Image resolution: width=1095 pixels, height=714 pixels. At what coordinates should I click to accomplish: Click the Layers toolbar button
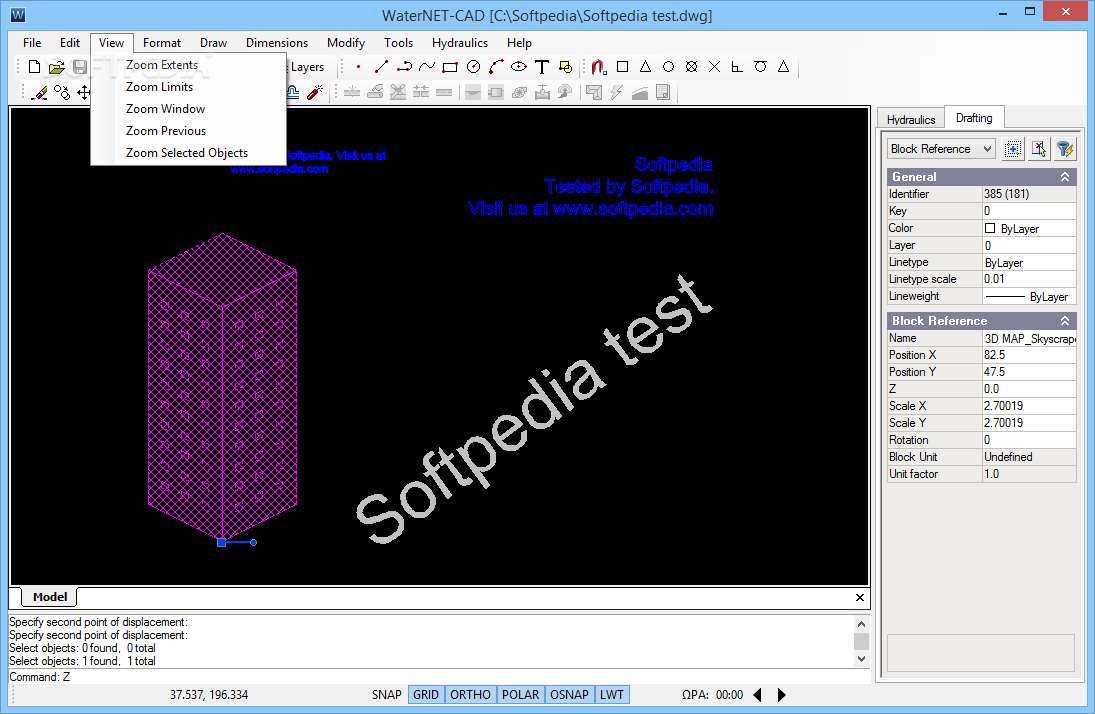pos(307,67)
